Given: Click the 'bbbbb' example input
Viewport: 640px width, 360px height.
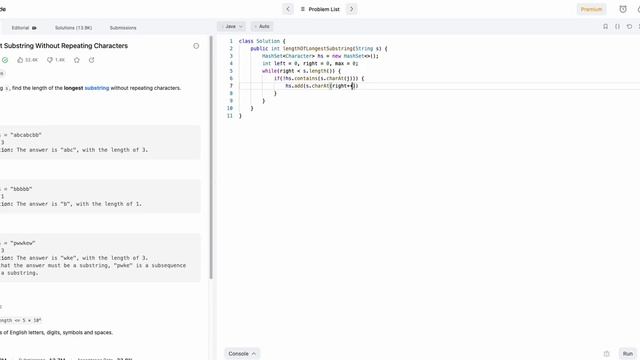Looking at the screenshot, I should click(x=21, y=189).
